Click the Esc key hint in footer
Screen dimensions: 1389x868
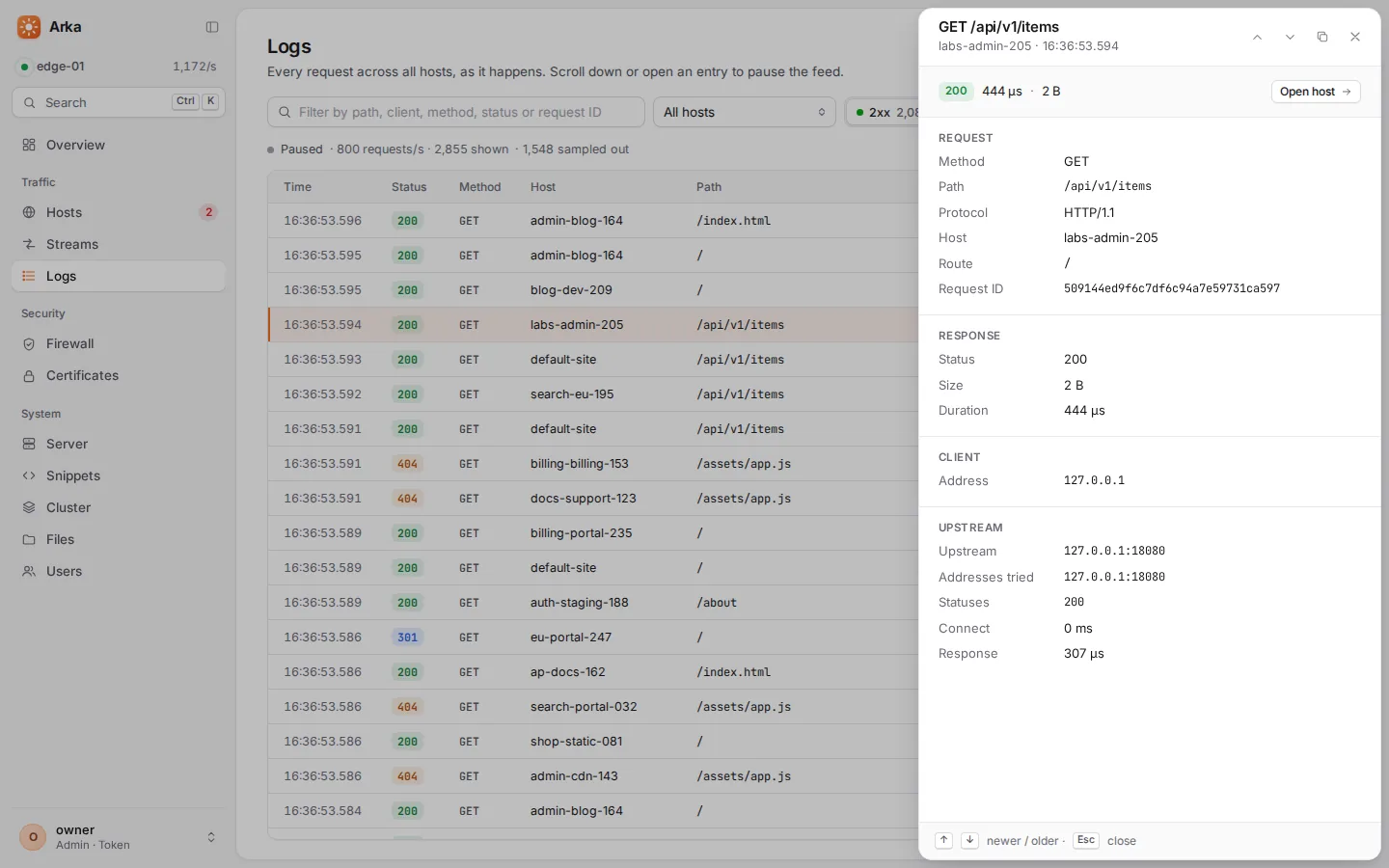coord(1086,840)
